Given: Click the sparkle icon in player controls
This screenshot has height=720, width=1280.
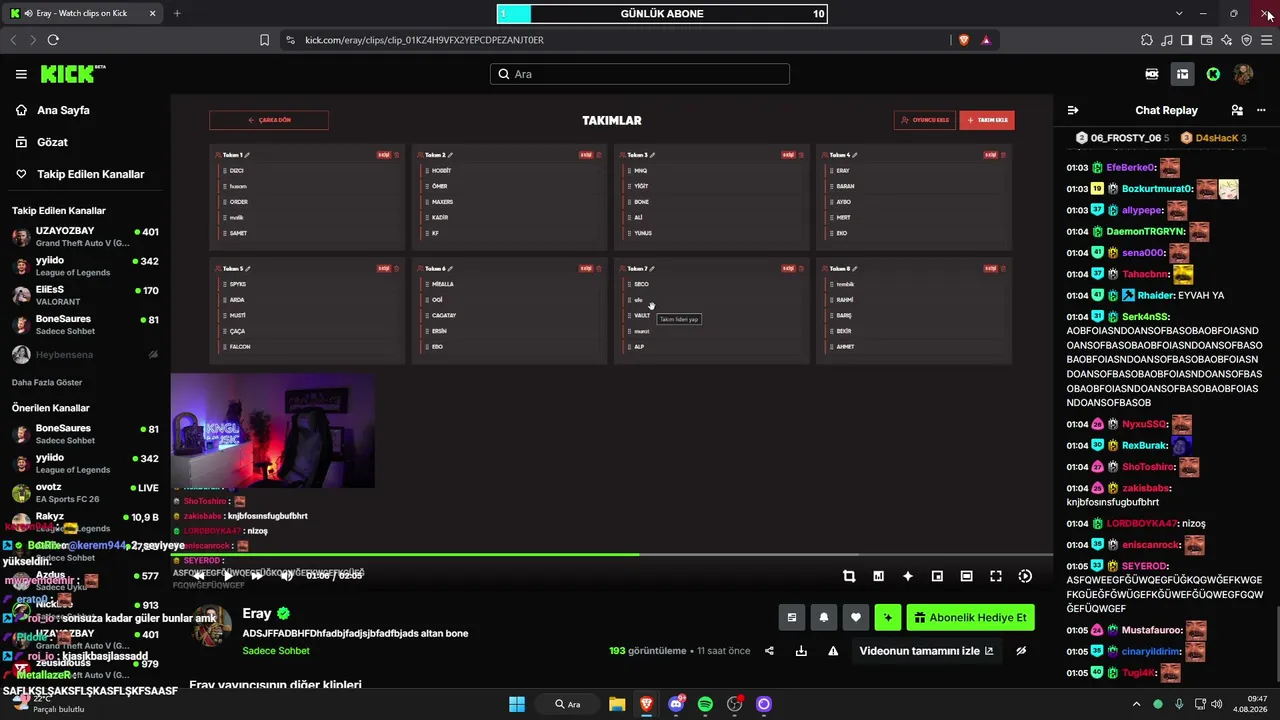Looking at the screenshot, I should 908,576.
